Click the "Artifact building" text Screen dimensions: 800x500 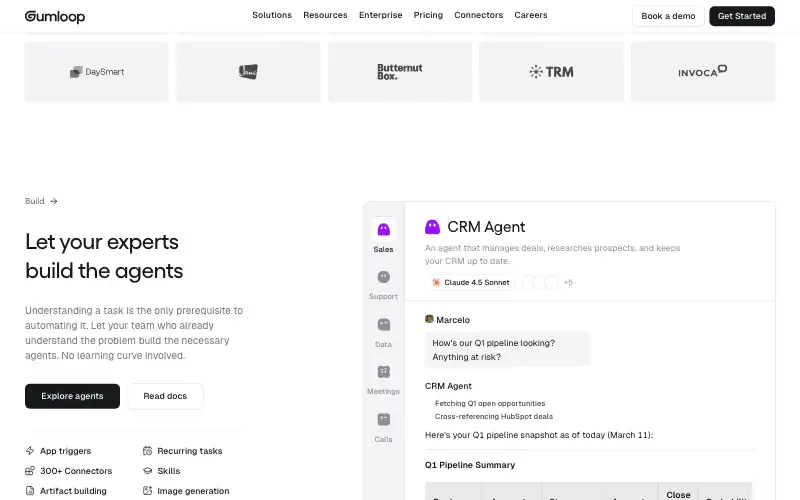(73, 491)
